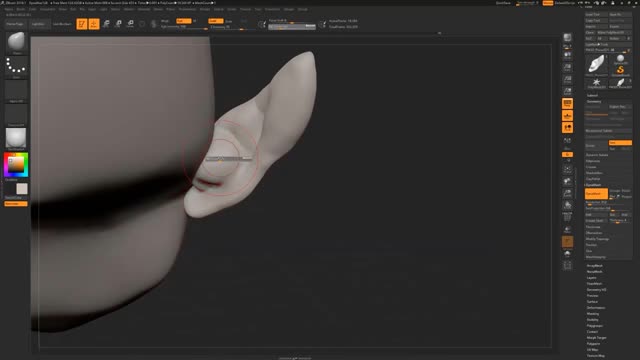Select the Move transform tool
Viewport: 640px width, 360px height.
(x=106, y=24)
